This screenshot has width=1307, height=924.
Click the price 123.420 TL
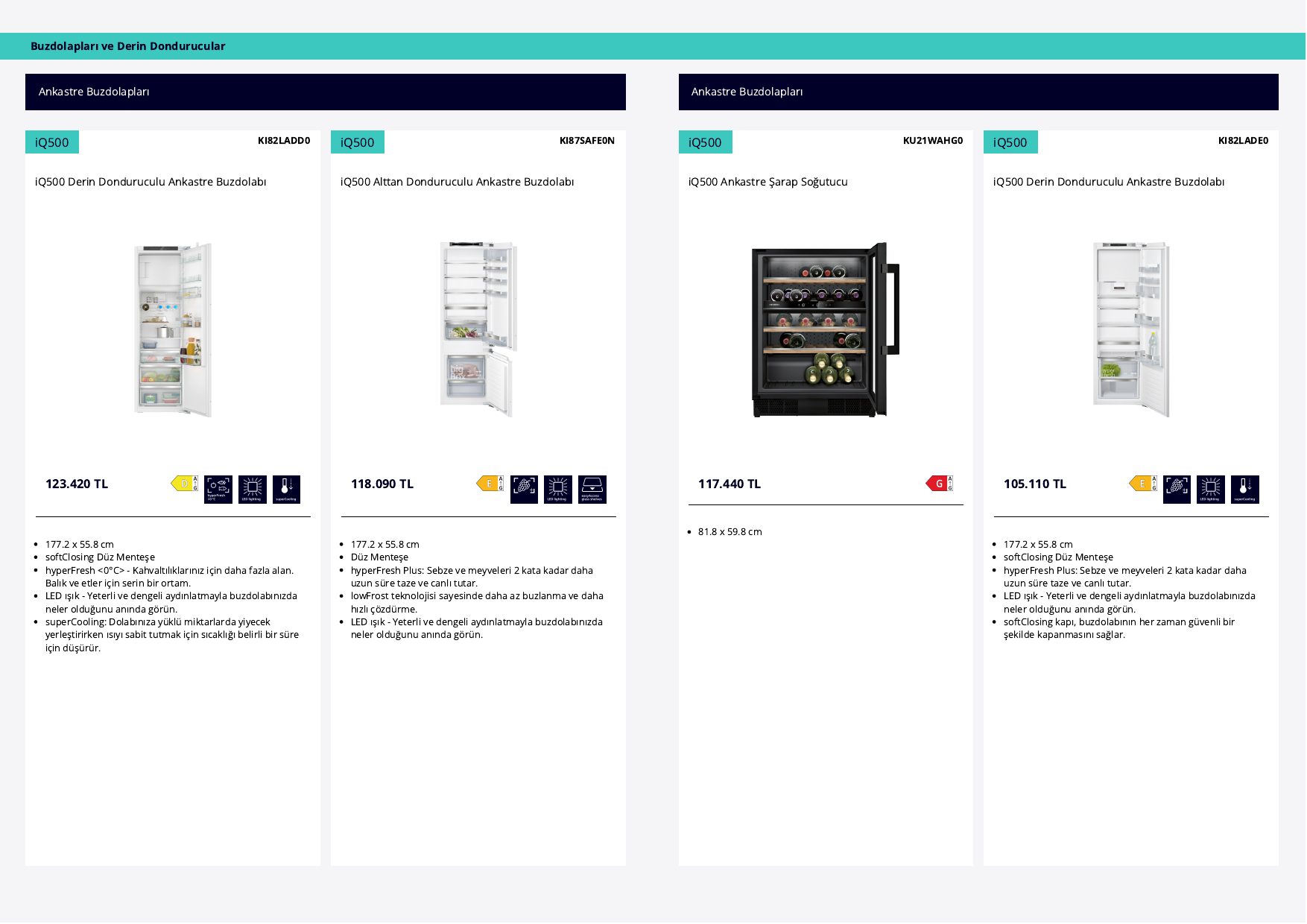tap(77, 484)
